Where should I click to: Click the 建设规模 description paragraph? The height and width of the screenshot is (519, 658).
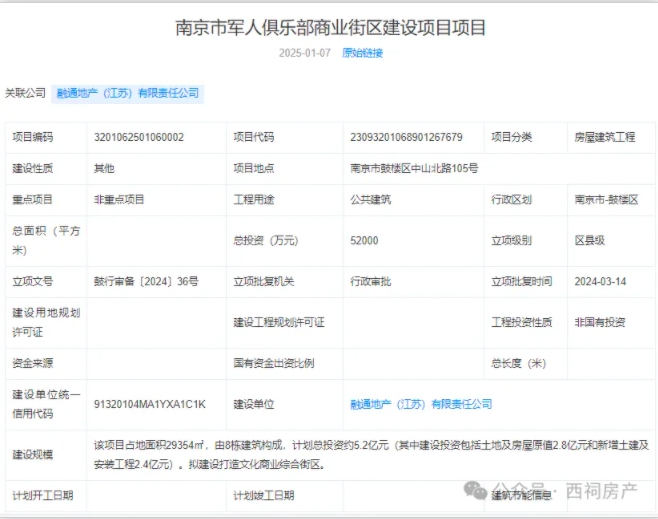tap(370, 453)
